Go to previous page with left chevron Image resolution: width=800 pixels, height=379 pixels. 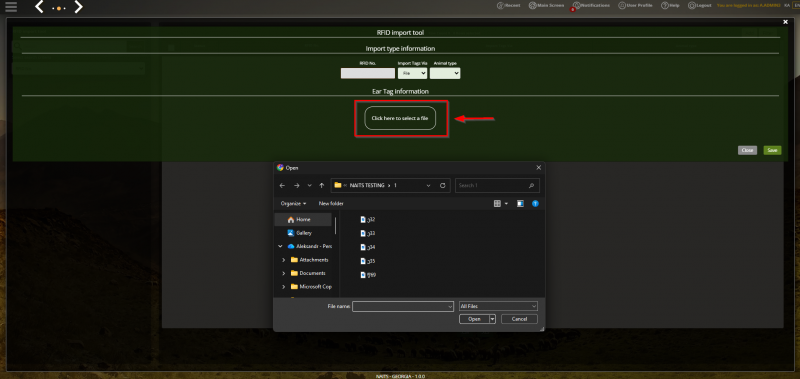(x=39, y=7)
